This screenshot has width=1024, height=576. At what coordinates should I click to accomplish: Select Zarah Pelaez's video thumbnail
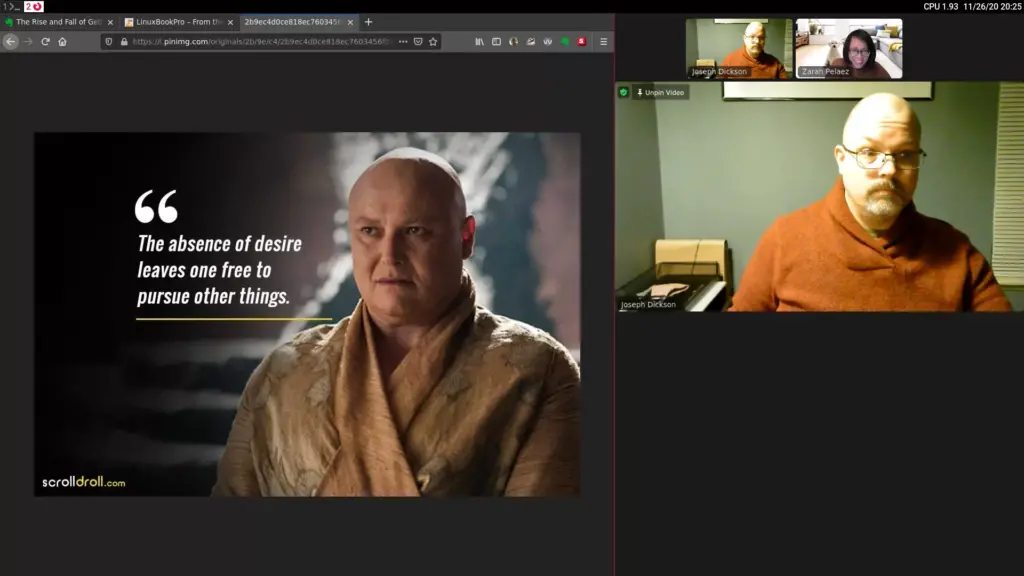(848, 48)
